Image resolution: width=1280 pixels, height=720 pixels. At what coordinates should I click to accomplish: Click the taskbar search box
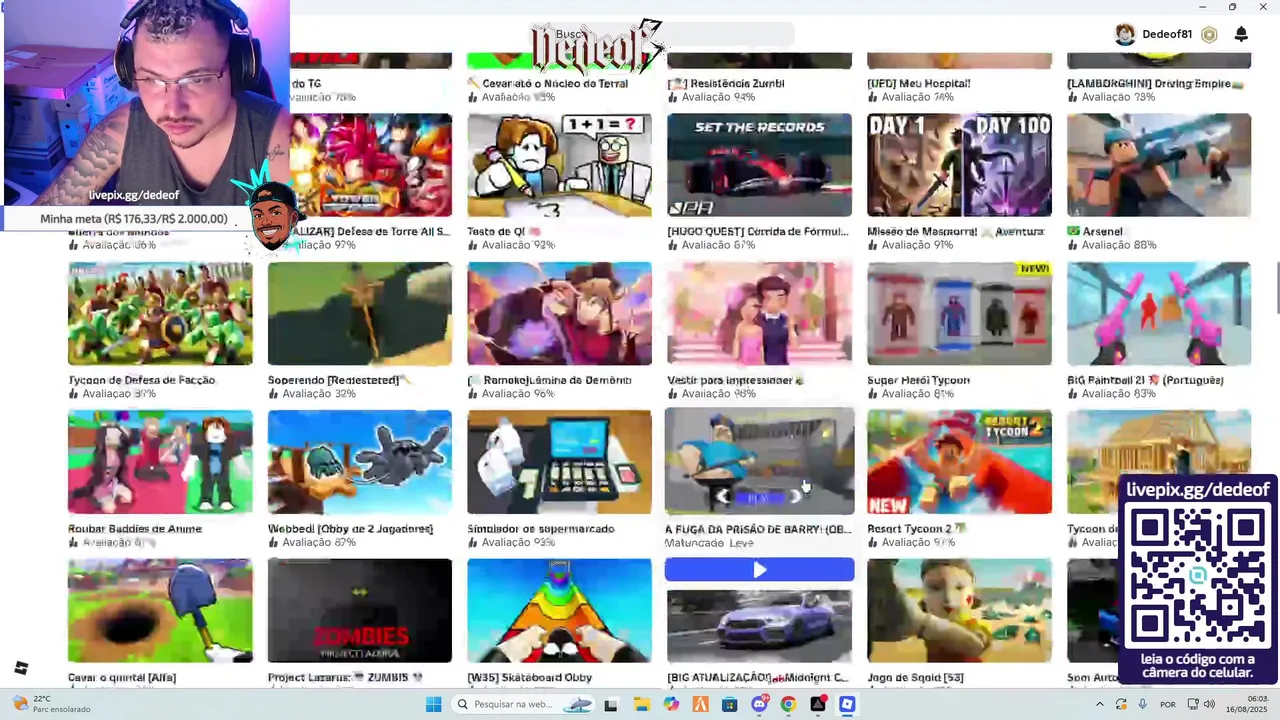522,704
